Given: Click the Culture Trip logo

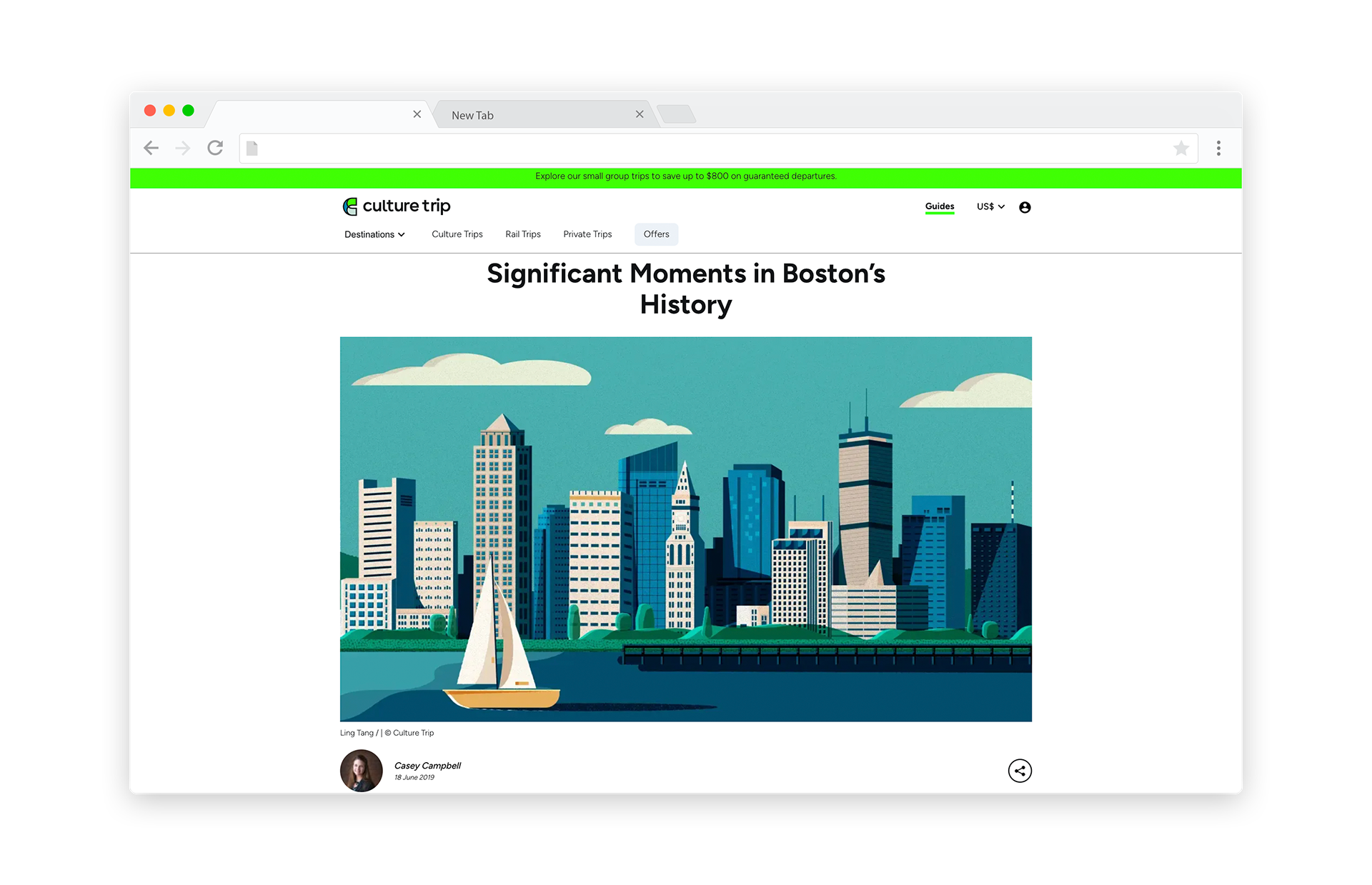Looking at the screenshot, I should click(397, 206).
